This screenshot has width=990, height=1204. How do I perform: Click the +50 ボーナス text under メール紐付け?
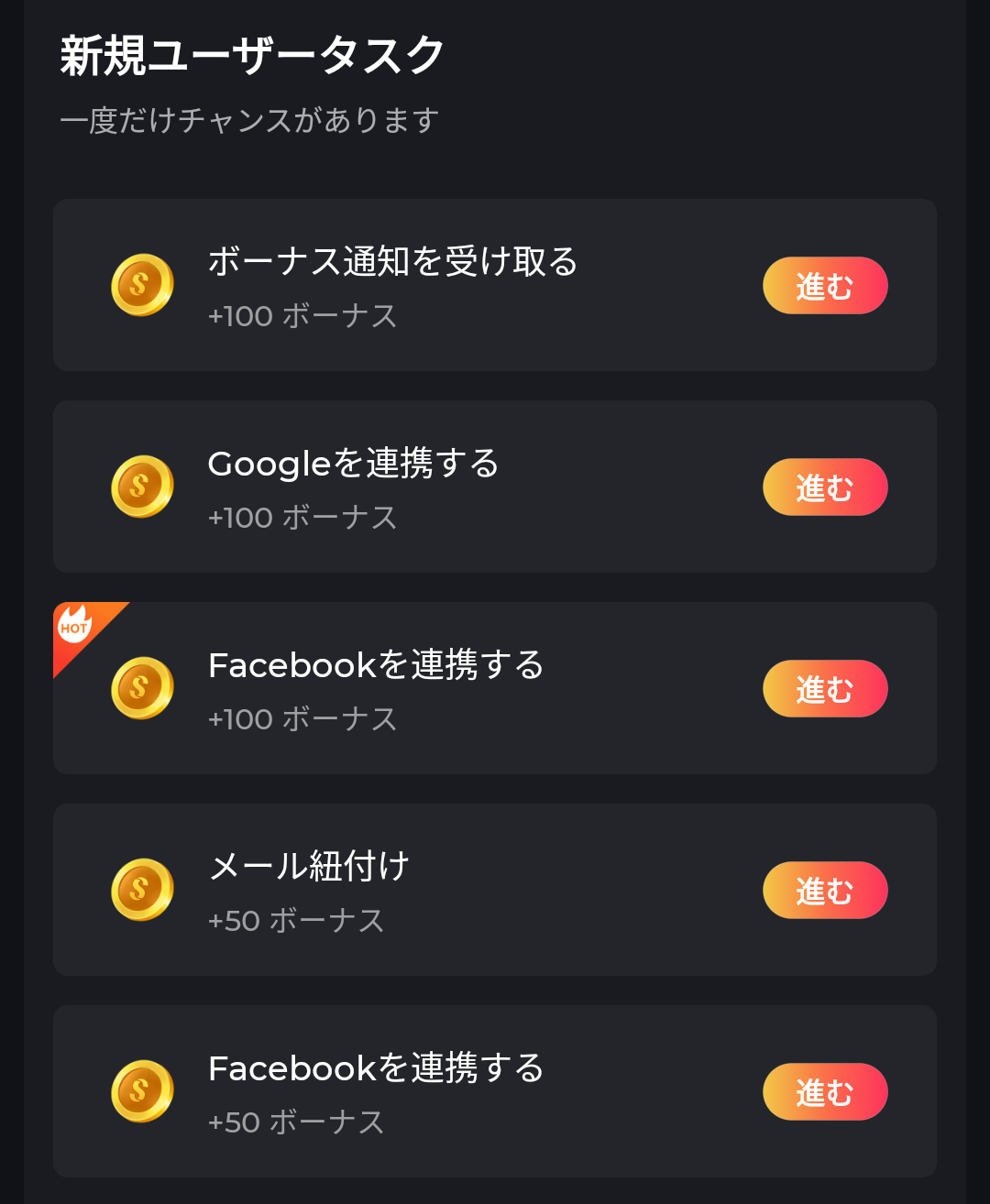point(295,921)
